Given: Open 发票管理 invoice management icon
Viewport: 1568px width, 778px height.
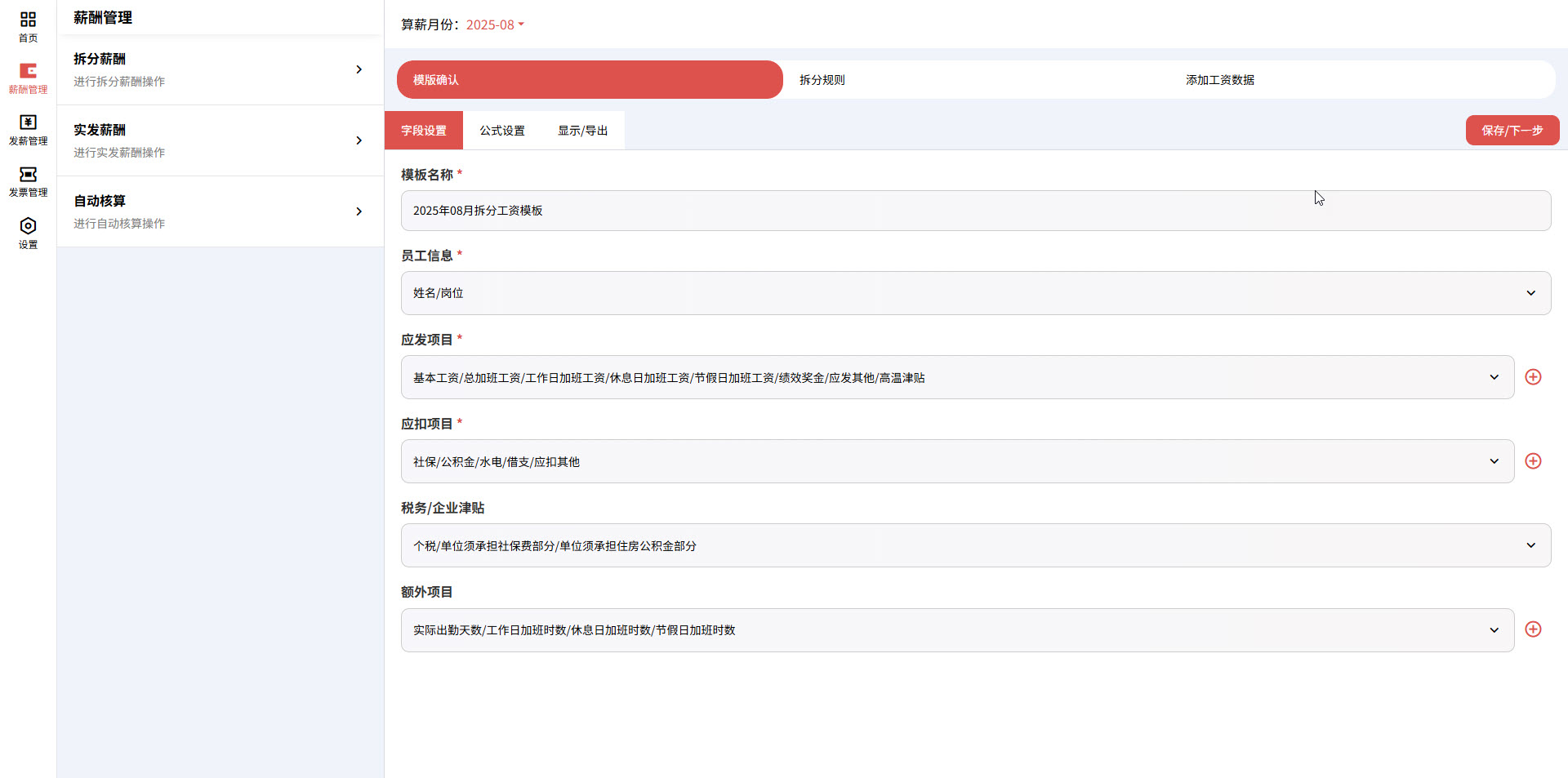Looking at the screenshot, I should tap(28, 181).
